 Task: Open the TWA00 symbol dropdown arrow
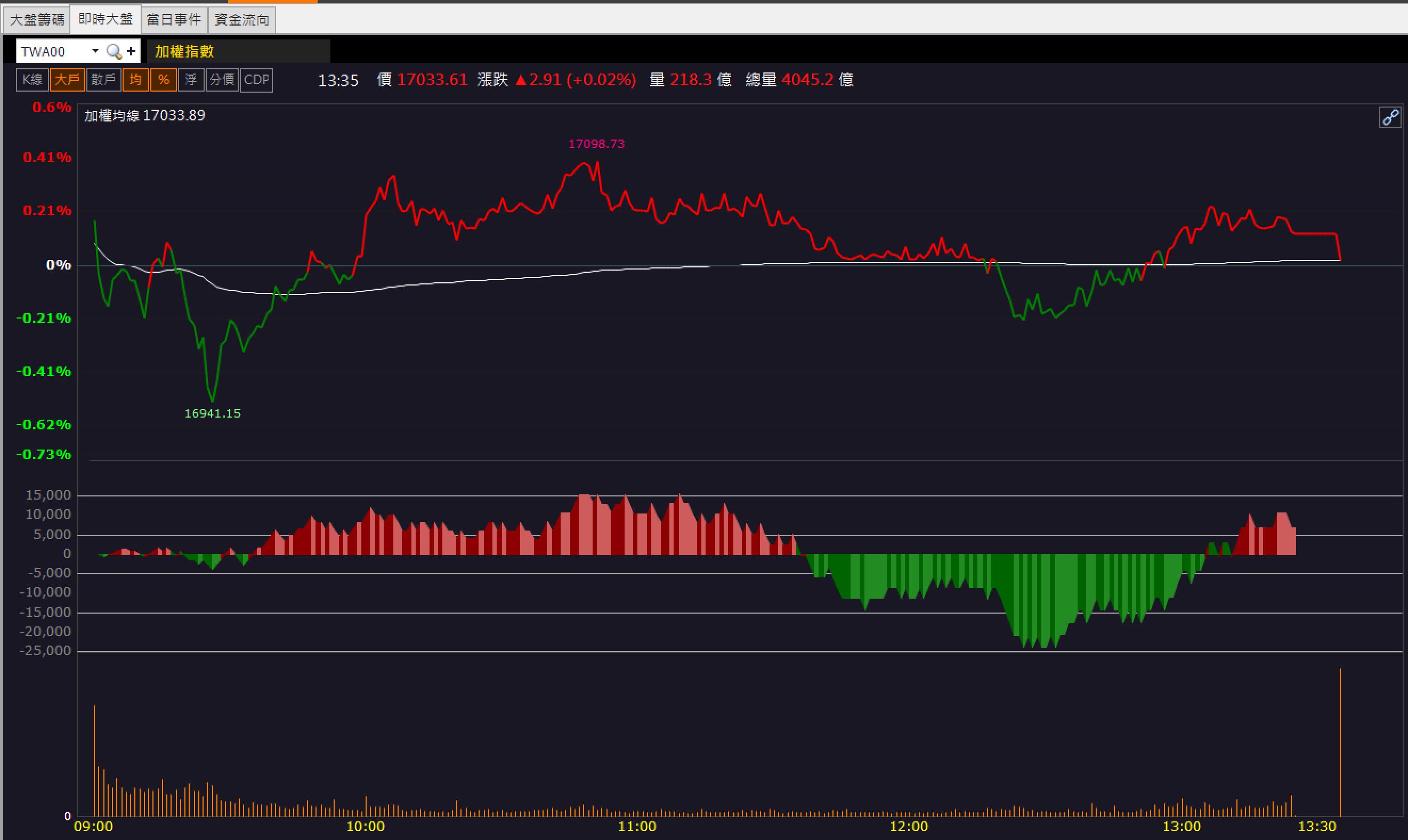click(x=95, y=52)
